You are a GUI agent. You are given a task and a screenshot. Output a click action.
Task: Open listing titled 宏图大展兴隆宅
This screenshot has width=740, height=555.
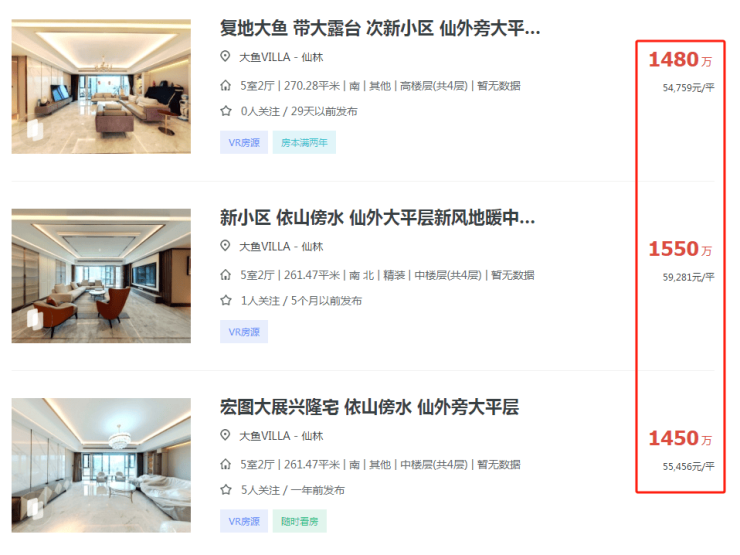[370, 407]
